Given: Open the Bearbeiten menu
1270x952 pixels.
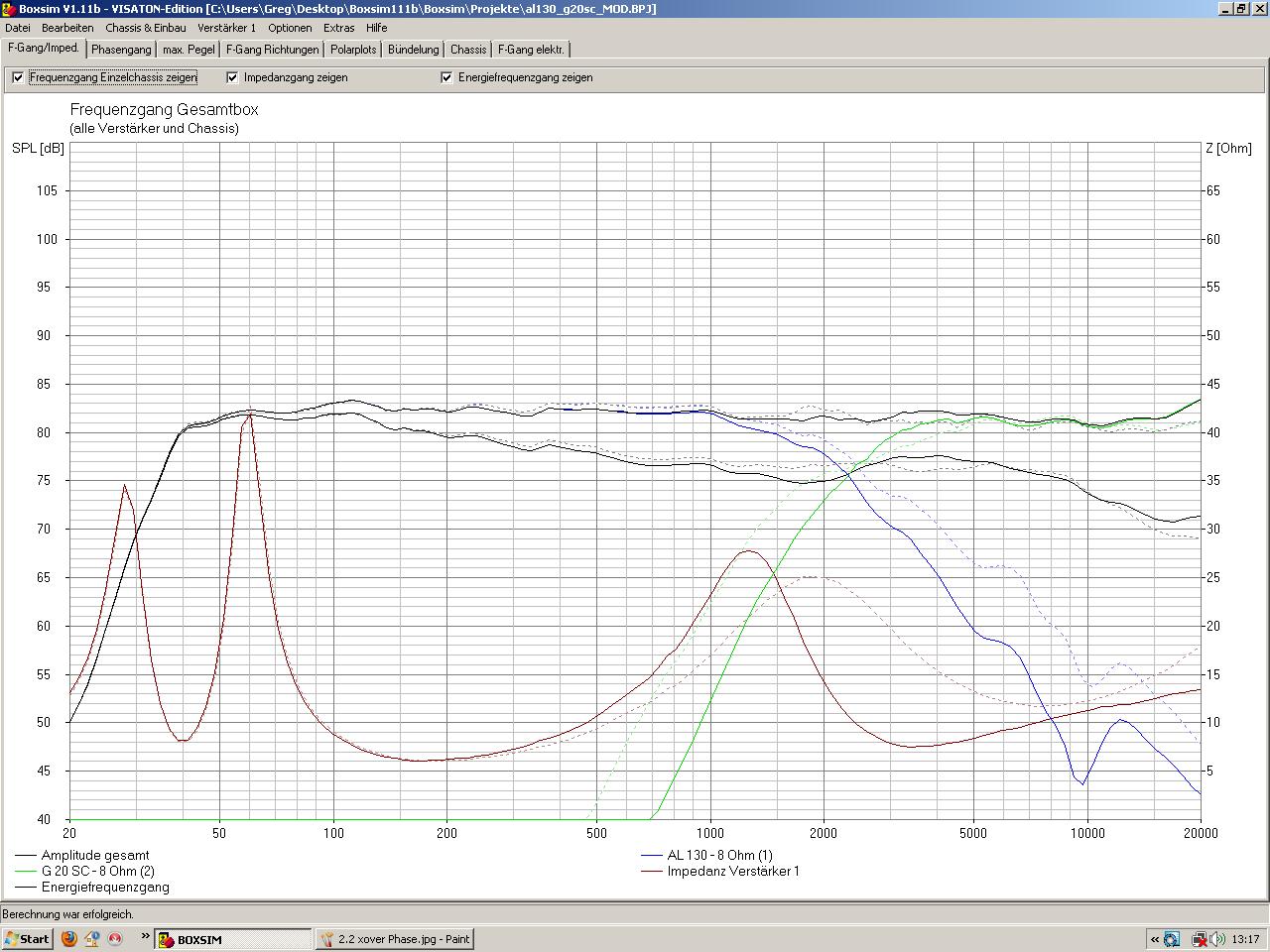Looking at the screenshot, I should tap(67, 28).
